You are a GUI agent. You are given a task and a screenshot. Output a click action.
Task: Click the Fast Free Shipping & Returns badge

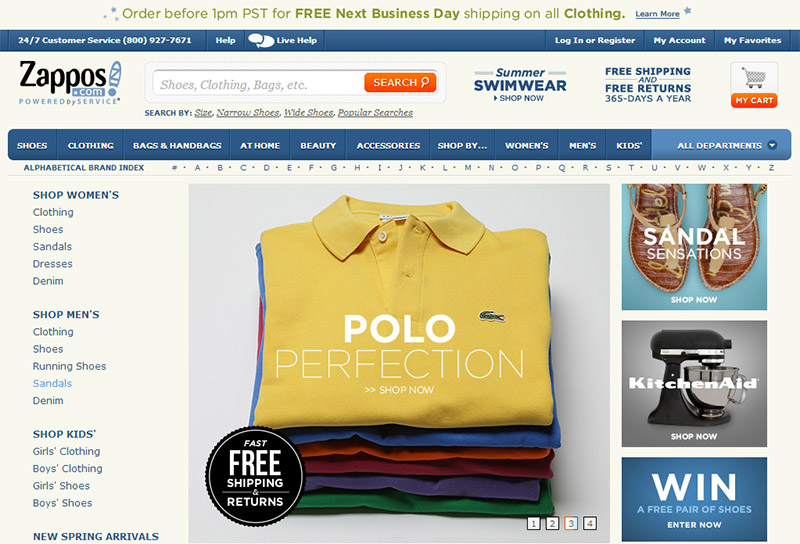tap(255, 476)
